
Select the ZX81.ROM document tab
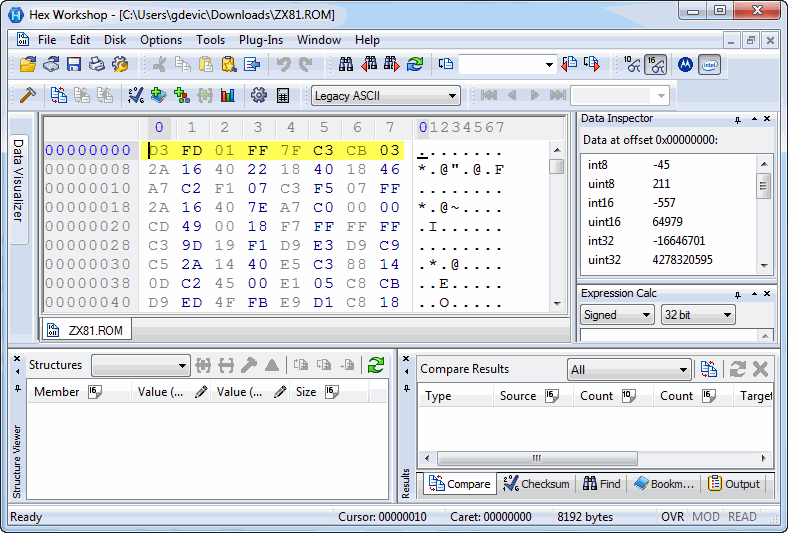[86, 331]
